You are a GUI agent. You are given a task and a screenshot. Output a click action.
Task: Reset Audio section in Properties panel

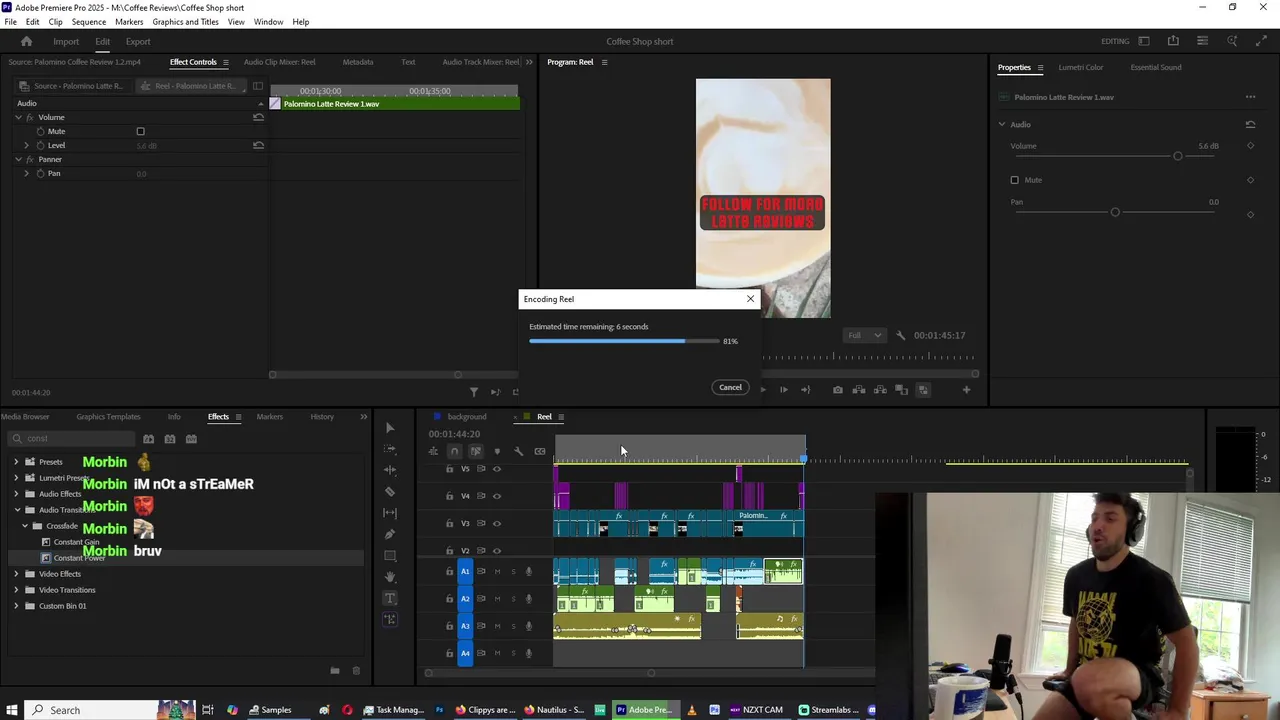(1250, 124)
